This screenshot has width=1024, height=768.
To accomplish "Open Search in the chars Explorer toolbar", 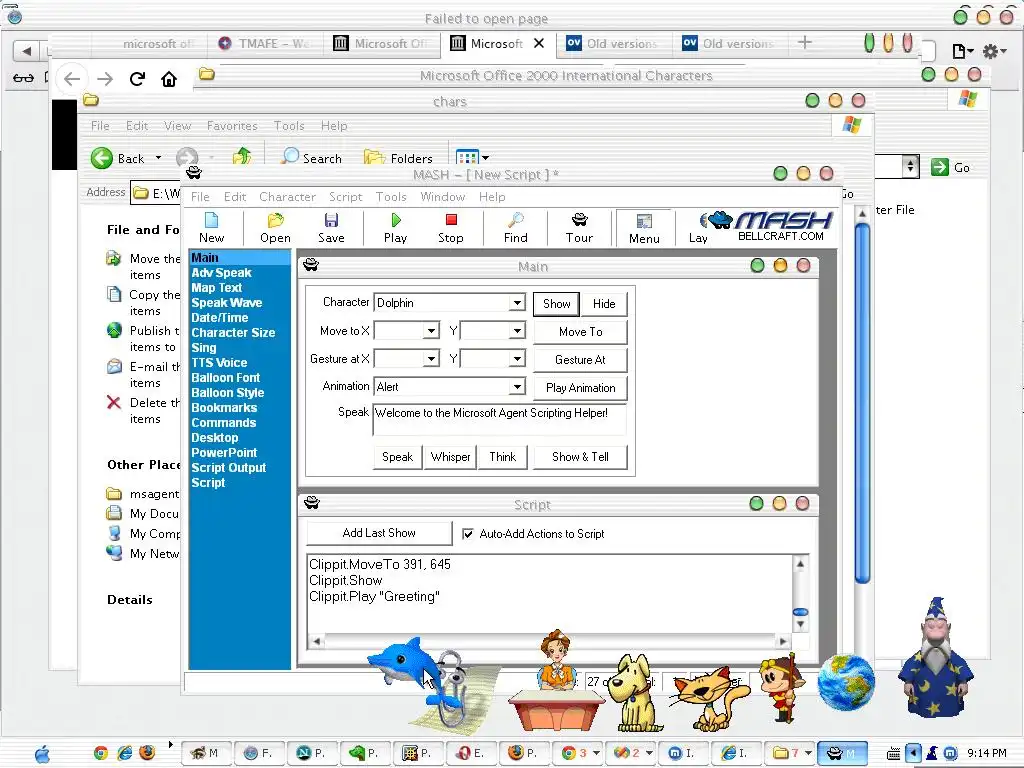I will [x=312, y=157].
